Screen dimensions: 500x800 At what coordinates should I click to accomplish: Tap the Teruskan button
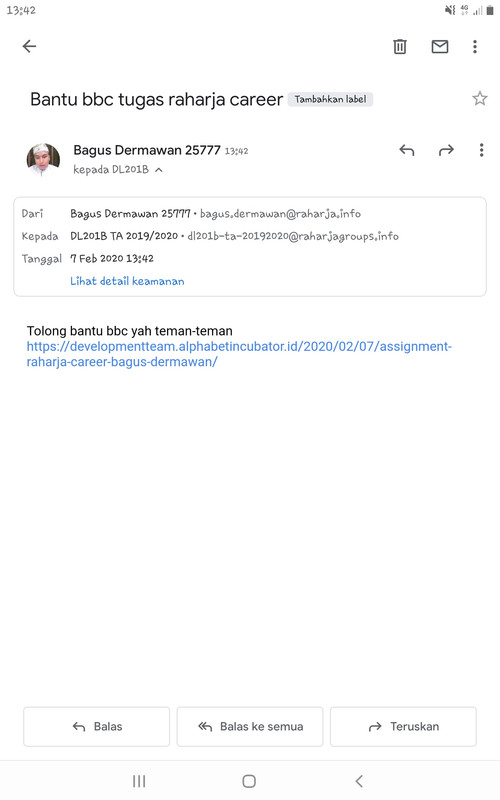pos(404,727)
